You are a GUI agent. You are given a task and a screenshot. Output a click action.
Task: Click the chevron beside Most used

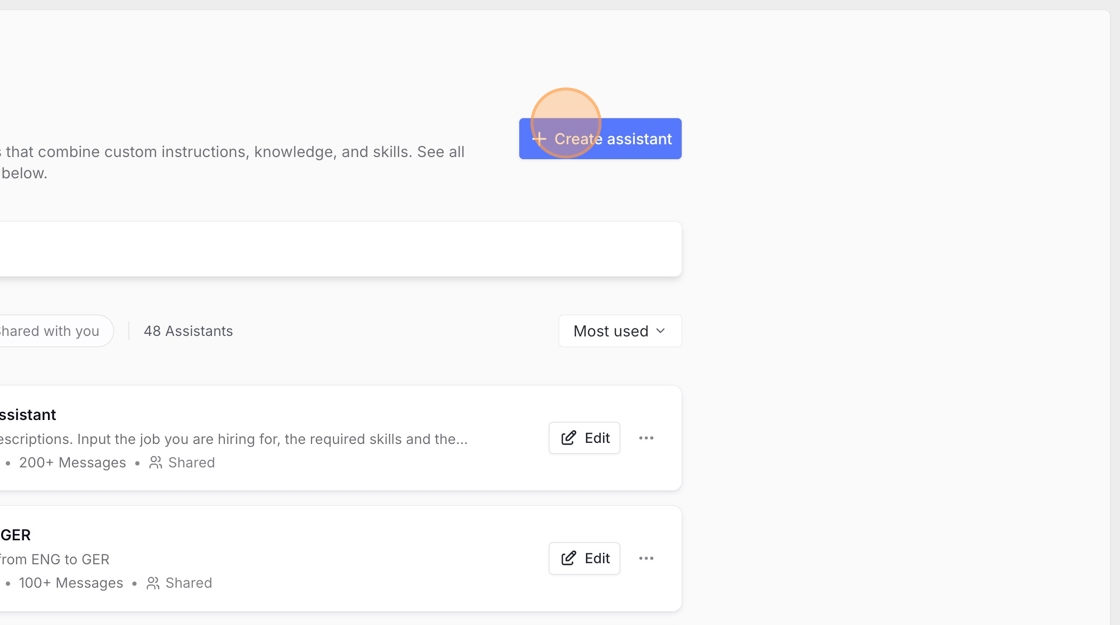pos(660,331)
